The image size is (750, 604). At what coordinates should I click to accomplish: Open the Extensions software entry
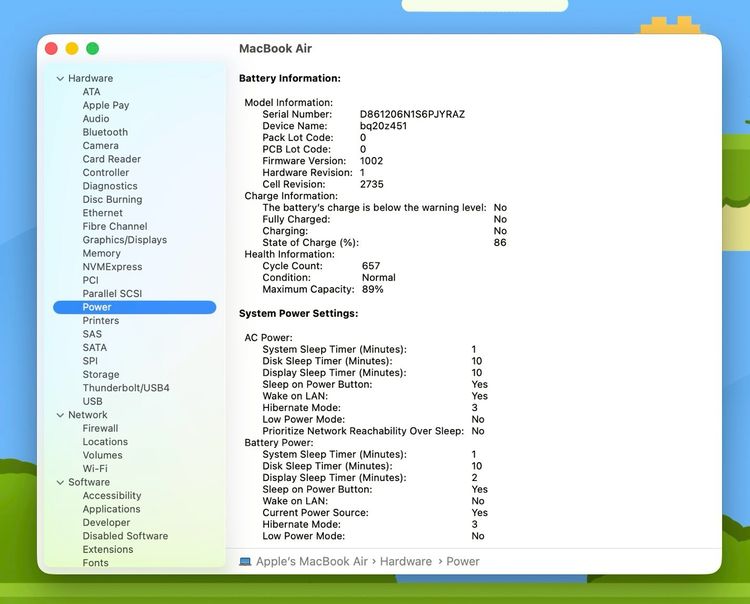coord(108,549)
